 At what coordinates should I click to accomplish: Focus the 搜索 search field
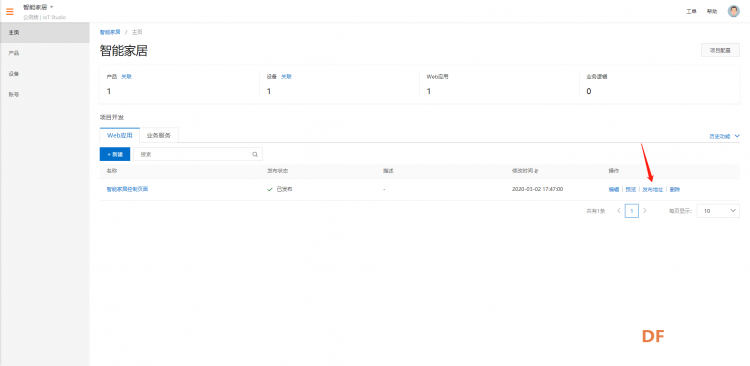pyautogui.click(x=198, y=154)
